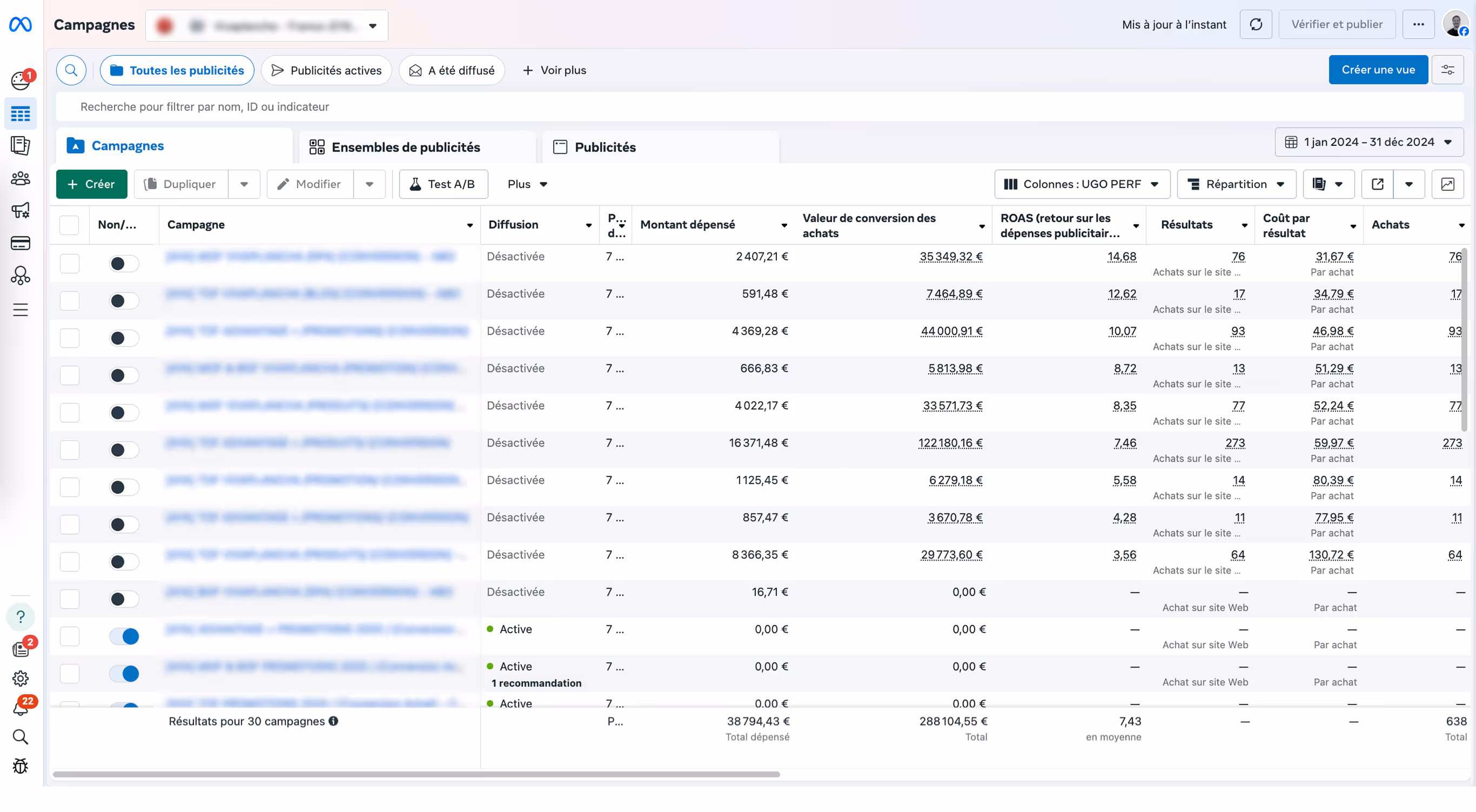Viewport: 1476px width, 812px height.
Task: Click the export share icon button
Action: coord(1378,184)
